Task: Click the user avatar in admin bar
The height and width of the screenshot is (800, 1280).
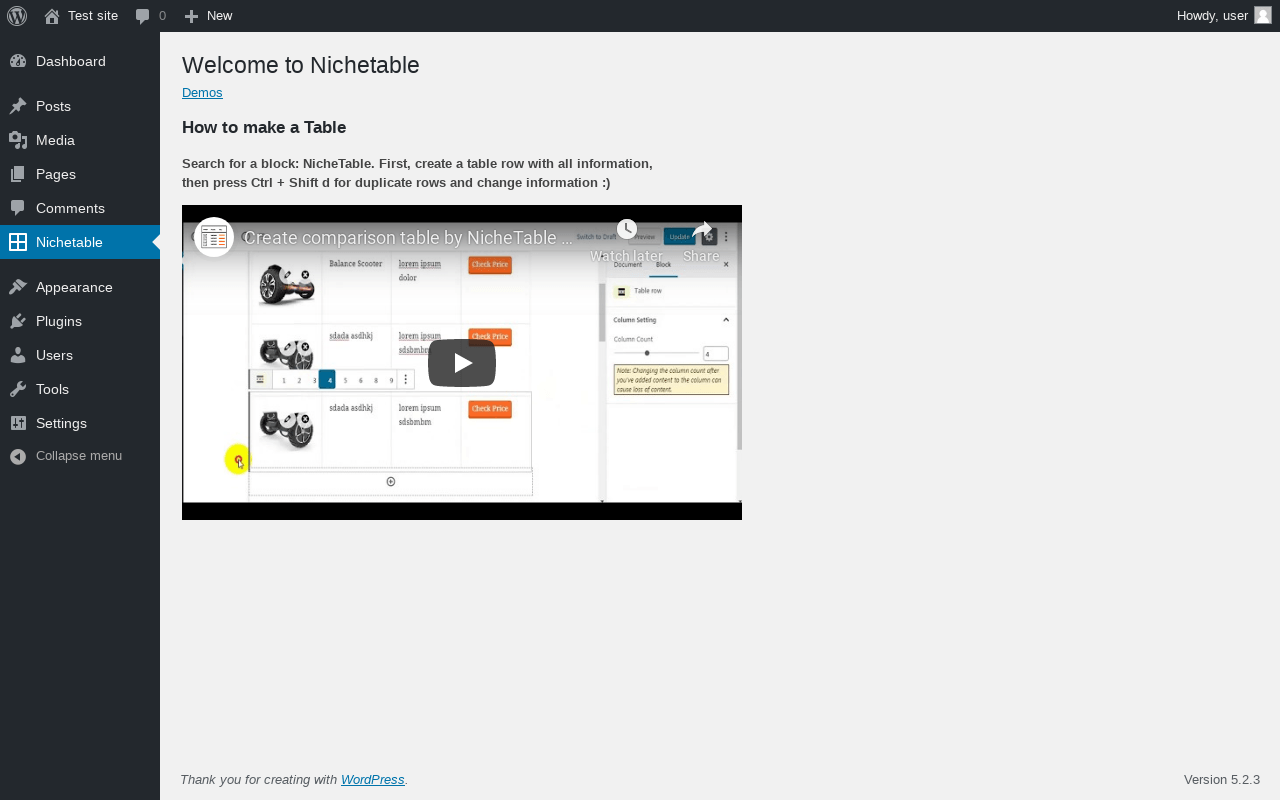Action: pos(1263,15)
